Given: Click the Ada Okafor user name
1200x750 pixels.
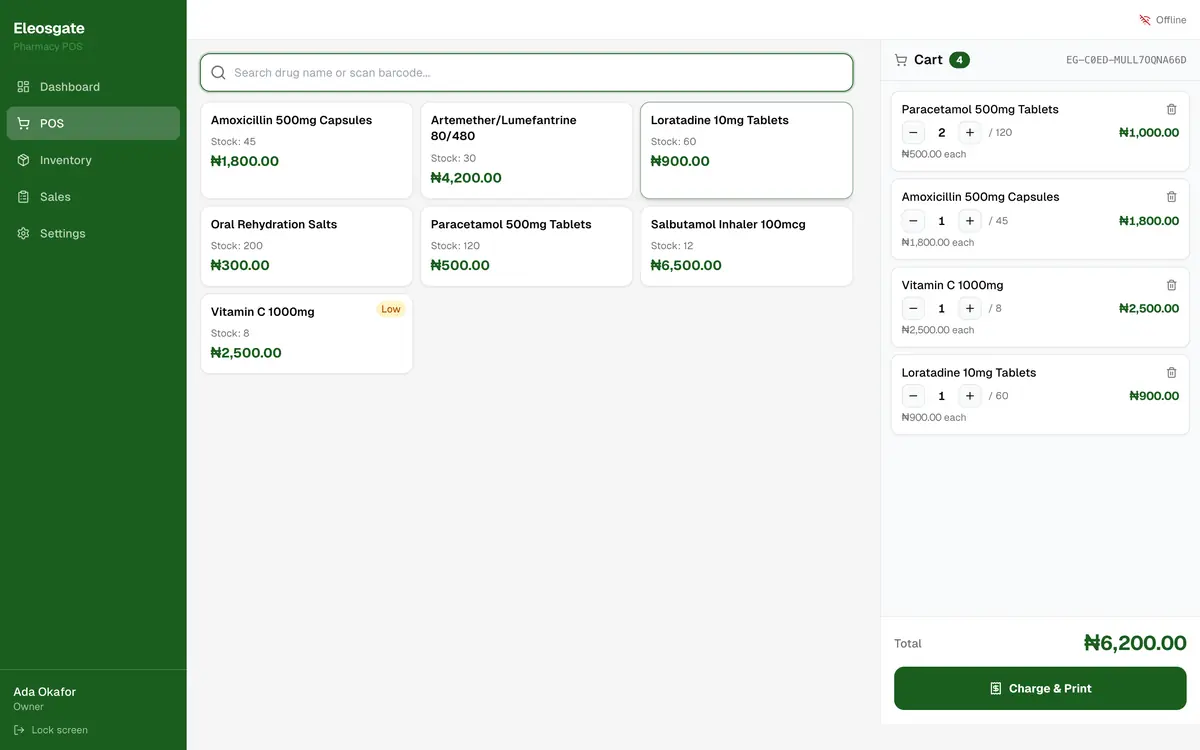Looking at the screenshot, I should [x=44, y=692].
